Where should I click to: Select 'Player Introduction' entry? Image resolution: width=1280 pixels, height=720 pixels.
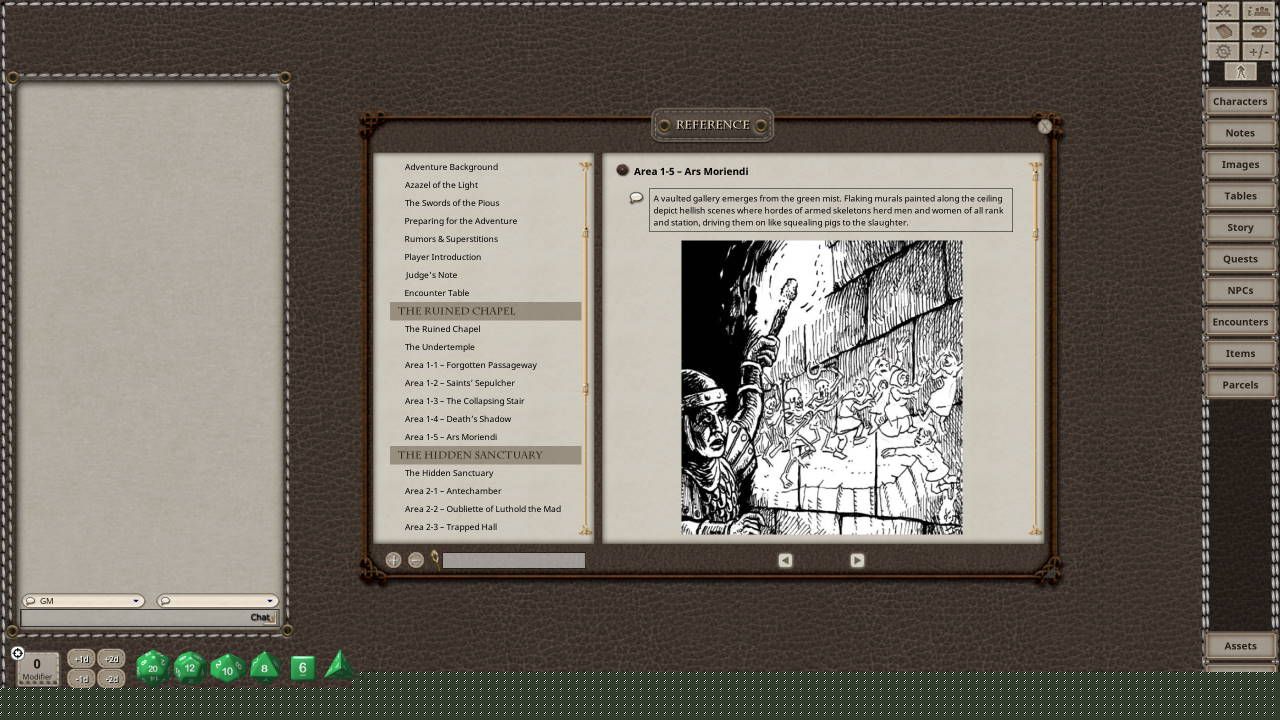443,257
